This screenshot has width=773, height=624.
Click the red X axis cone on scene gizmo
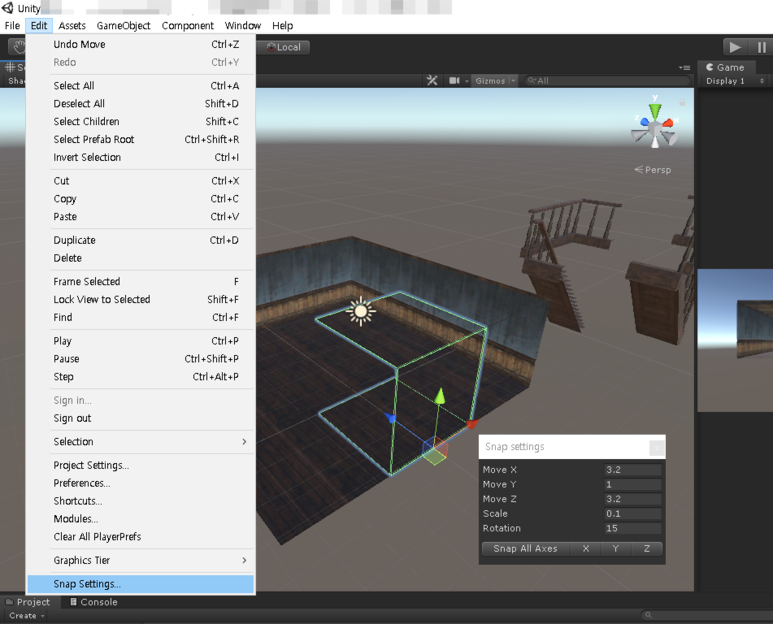[x=668, y=122]
